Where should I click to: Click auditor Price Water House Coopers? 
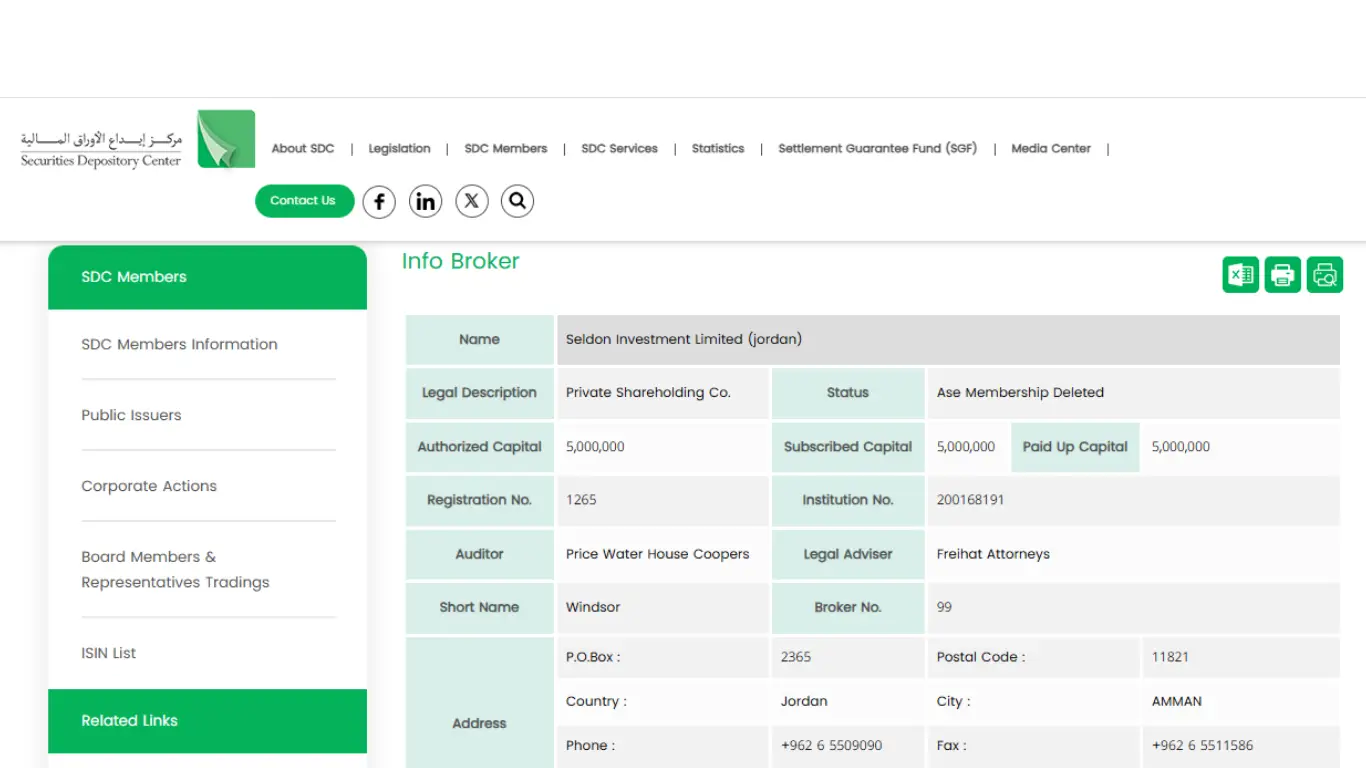657,554
